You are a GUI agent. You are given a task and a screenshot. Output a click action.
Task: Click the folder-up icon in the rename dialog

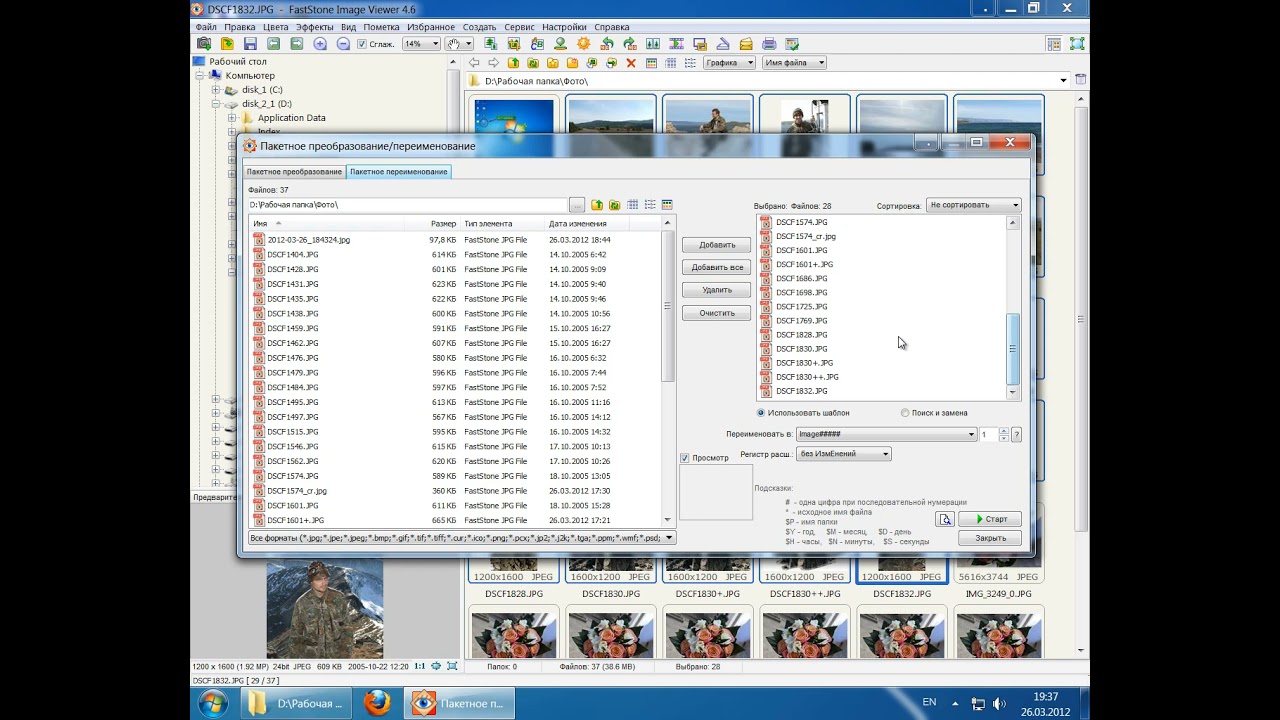pos(597,205)
